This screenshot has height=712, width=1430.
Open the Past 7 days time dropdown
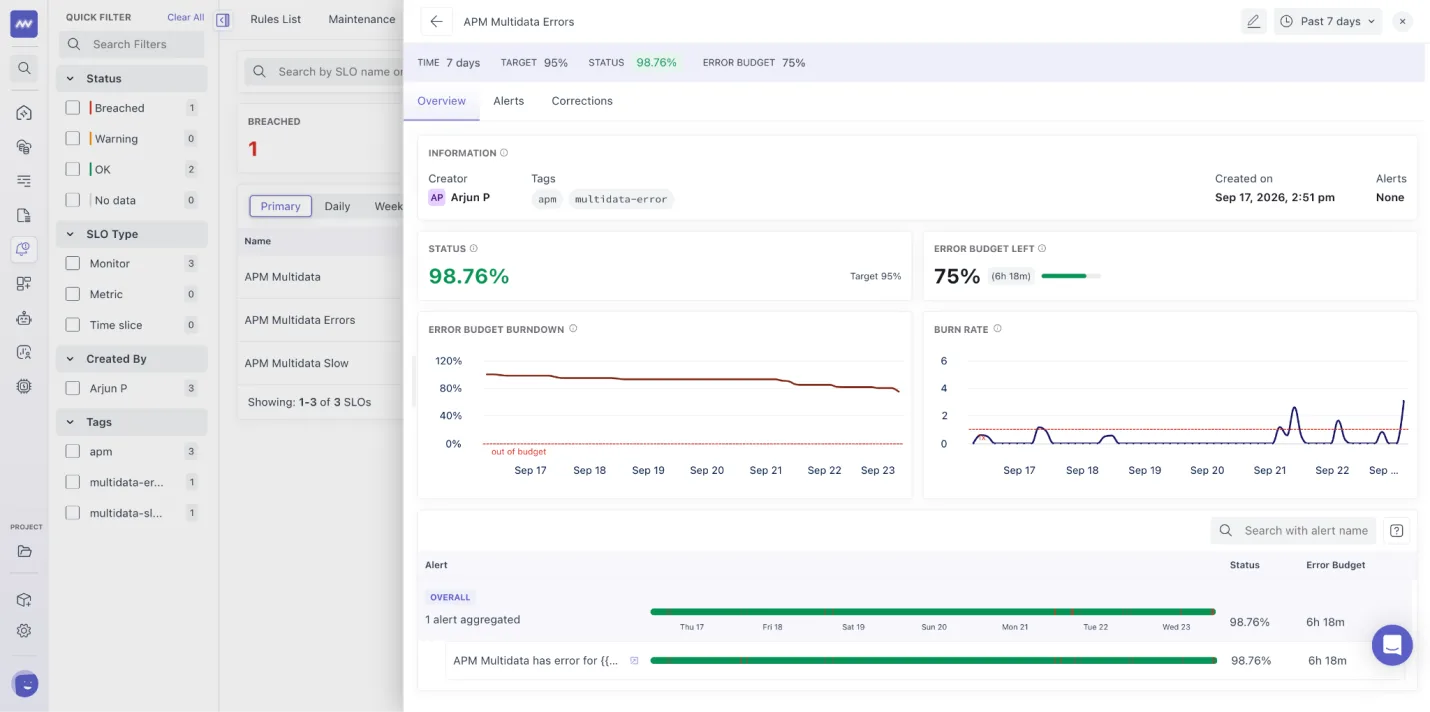tap(1327, 21)
